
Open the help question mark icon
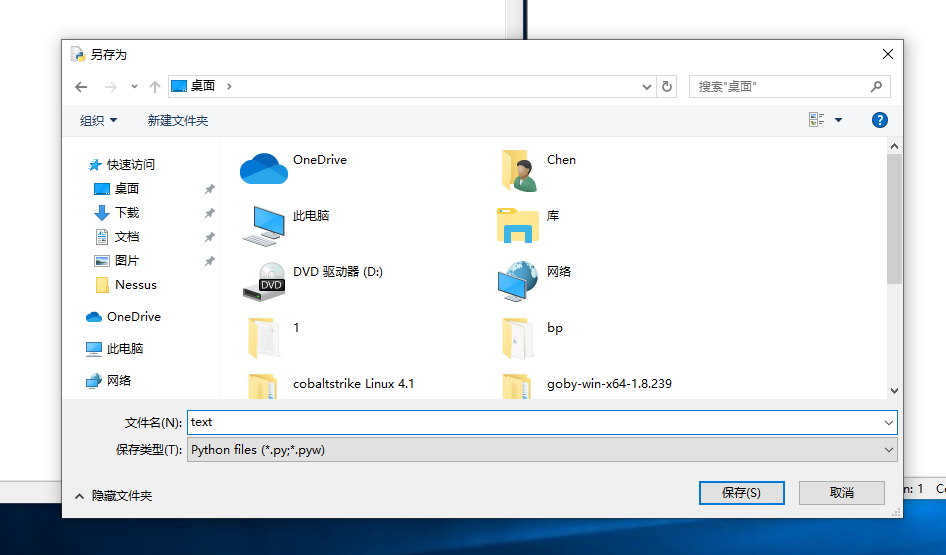point(880,120)
